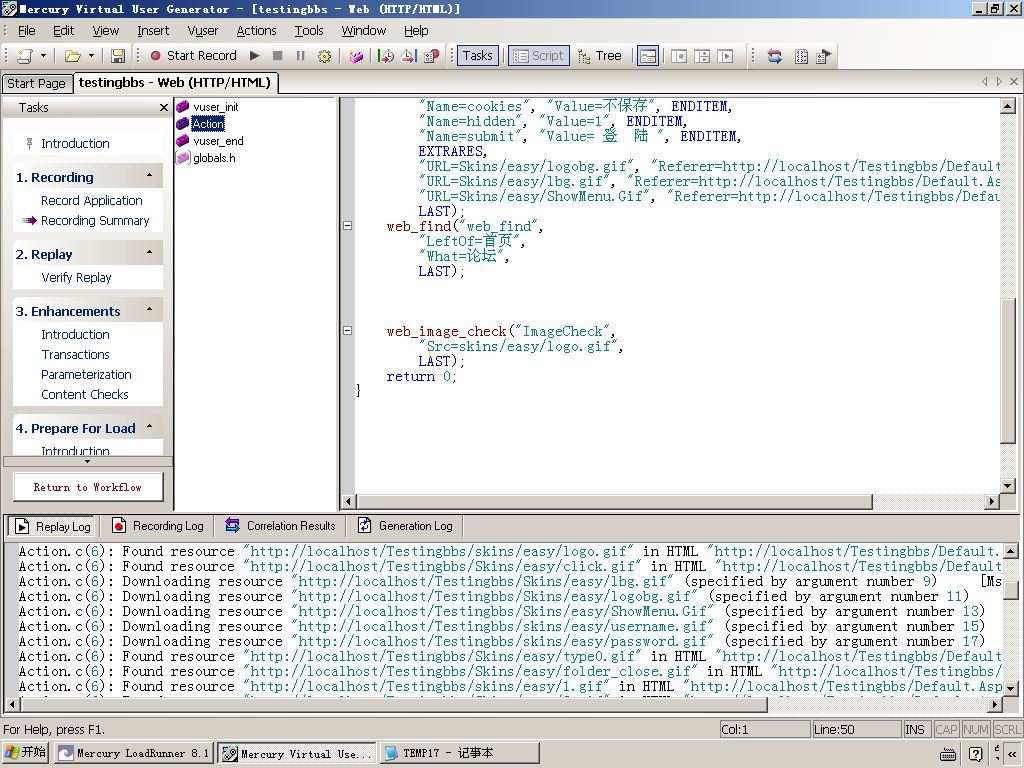The width and height of the screenshot is (1024, 768).
Task: Click the Start Record button
Action: [x=193, y=56]
